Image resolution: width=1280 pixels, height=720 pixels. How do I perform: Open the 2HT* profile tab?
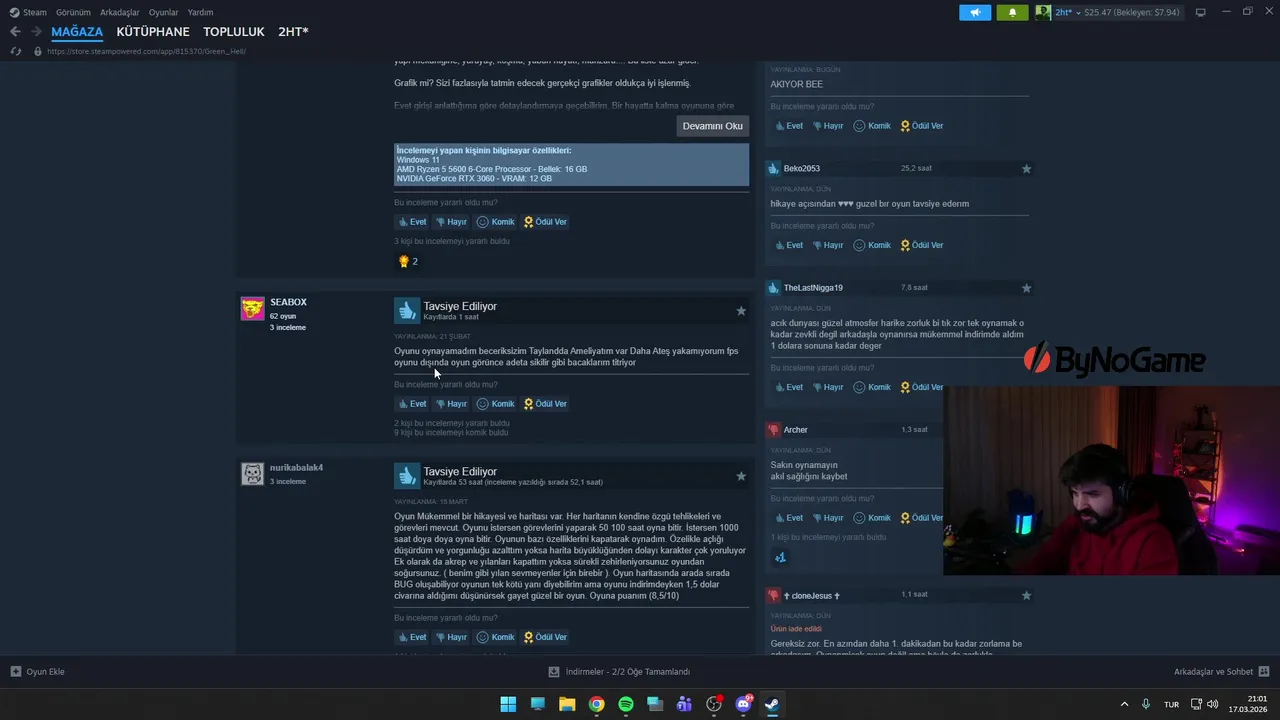tap(293, 32)
